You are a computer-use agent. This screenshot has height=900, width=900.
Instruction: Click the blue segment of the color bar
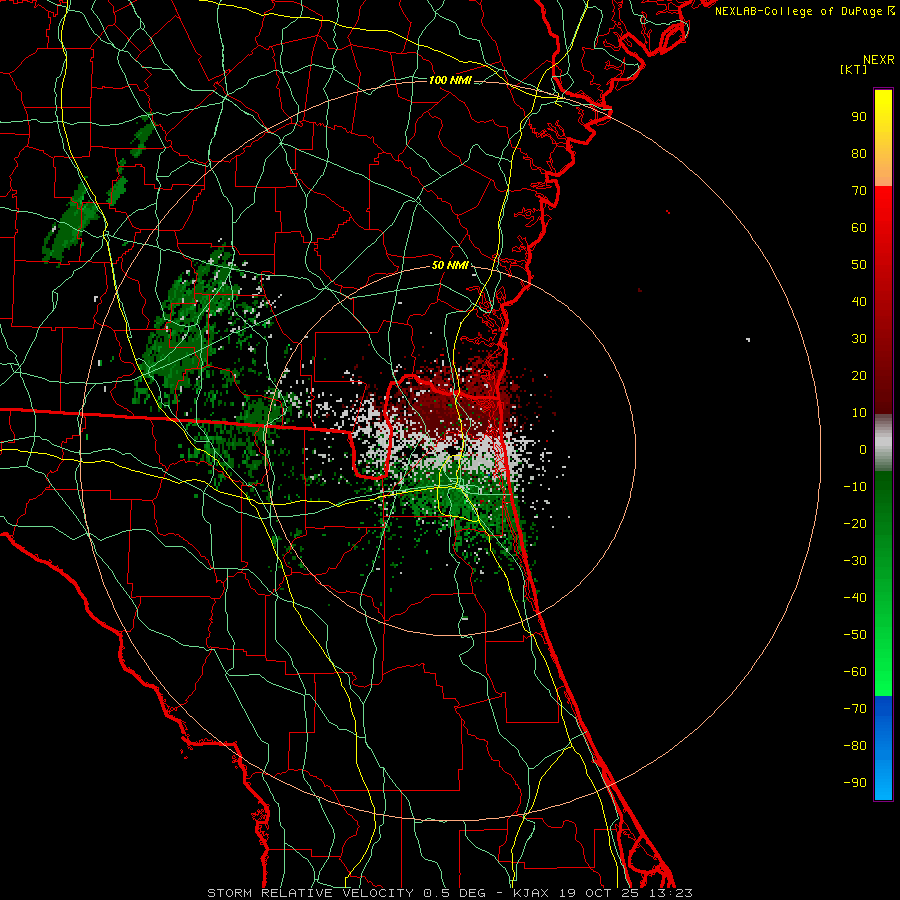(x=883, y=748)
